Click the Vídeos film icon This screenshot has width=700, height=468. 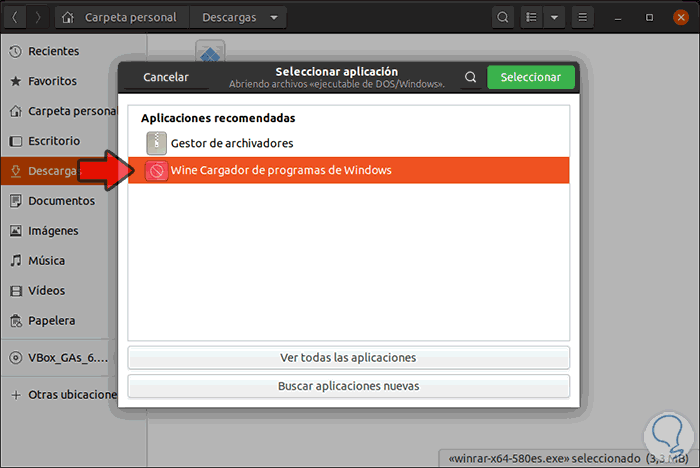coord(16,291)
